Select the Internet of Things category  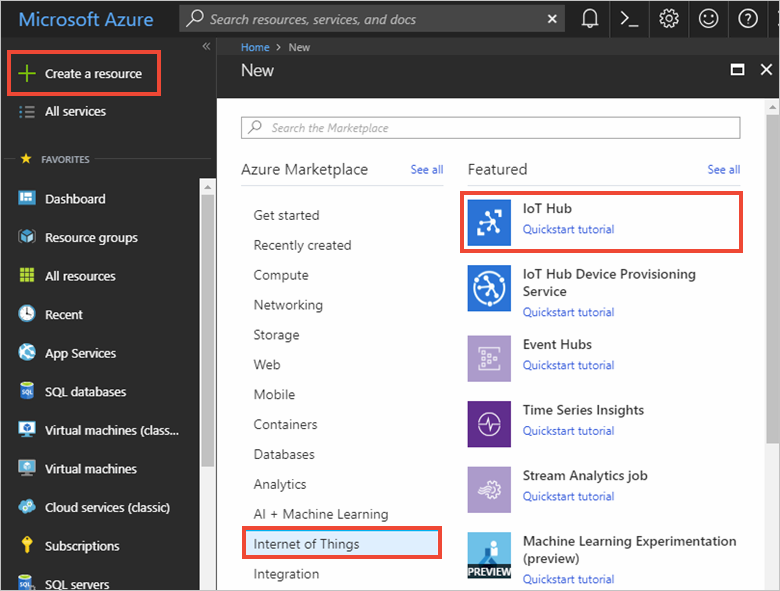pos(342,544)
